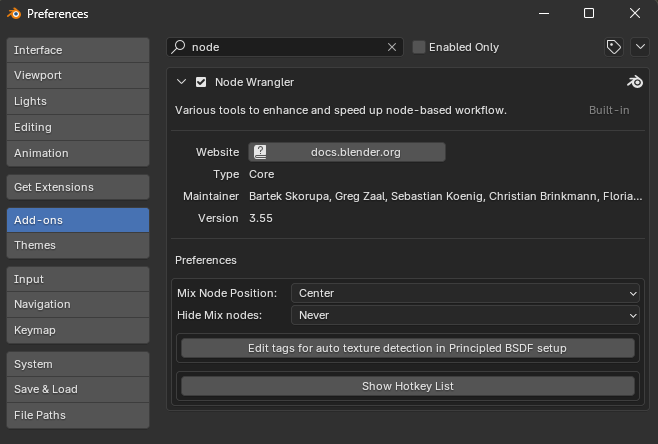This screenshot has height=444, width=658.
Task: Click the Preferences section heading
Action: click(206, 260)
